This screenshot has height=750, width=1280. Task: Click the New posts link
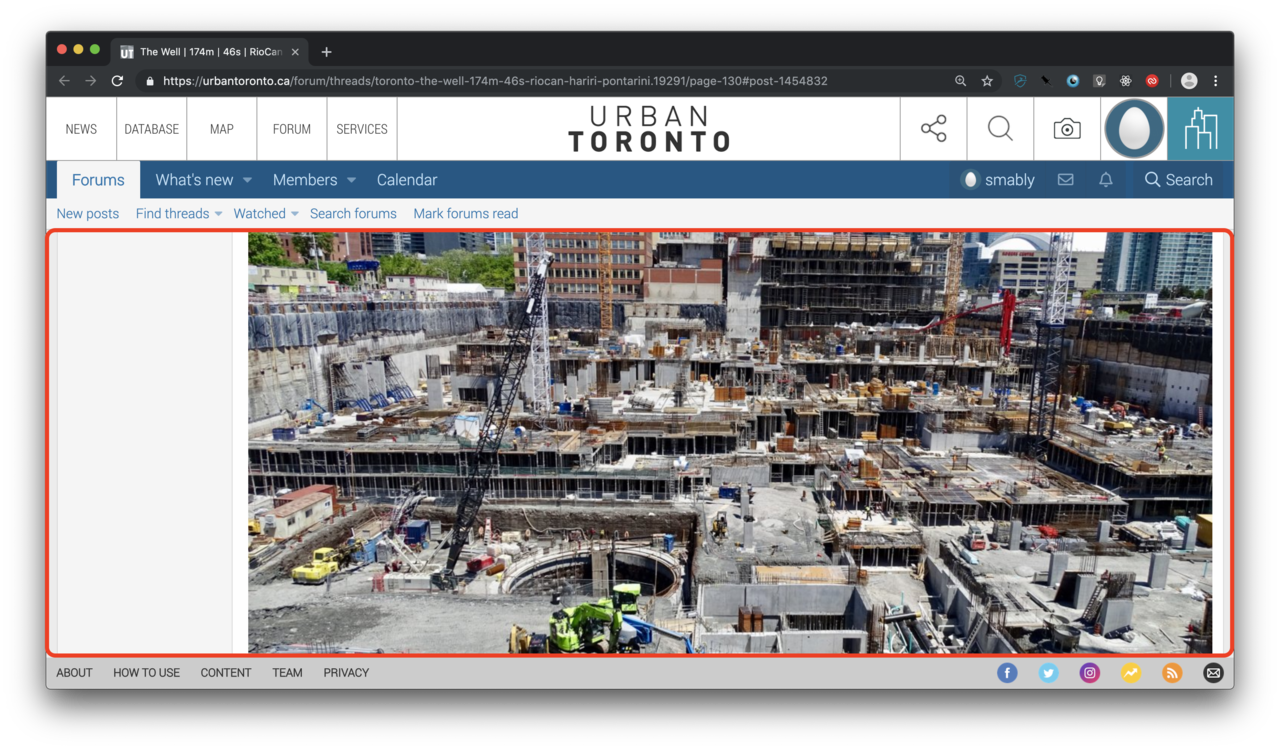pyautogui.click(x=87, y=214)
